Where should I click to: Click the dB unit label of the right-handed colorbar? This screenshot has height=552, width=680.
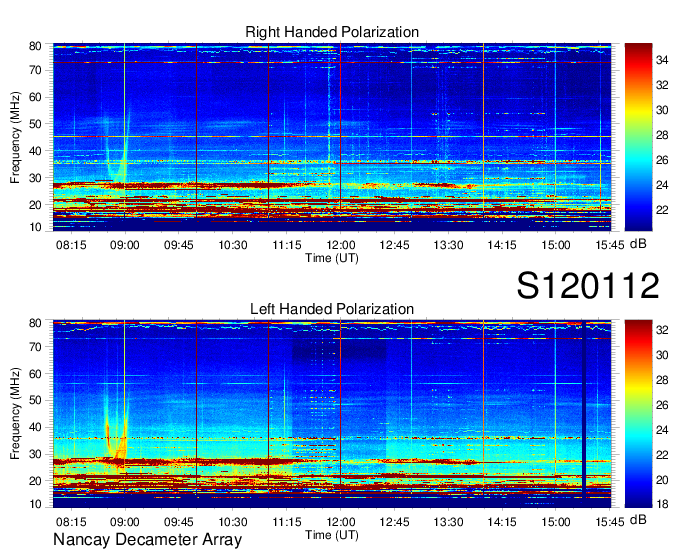pyautogui.click(x=638, y=244)
